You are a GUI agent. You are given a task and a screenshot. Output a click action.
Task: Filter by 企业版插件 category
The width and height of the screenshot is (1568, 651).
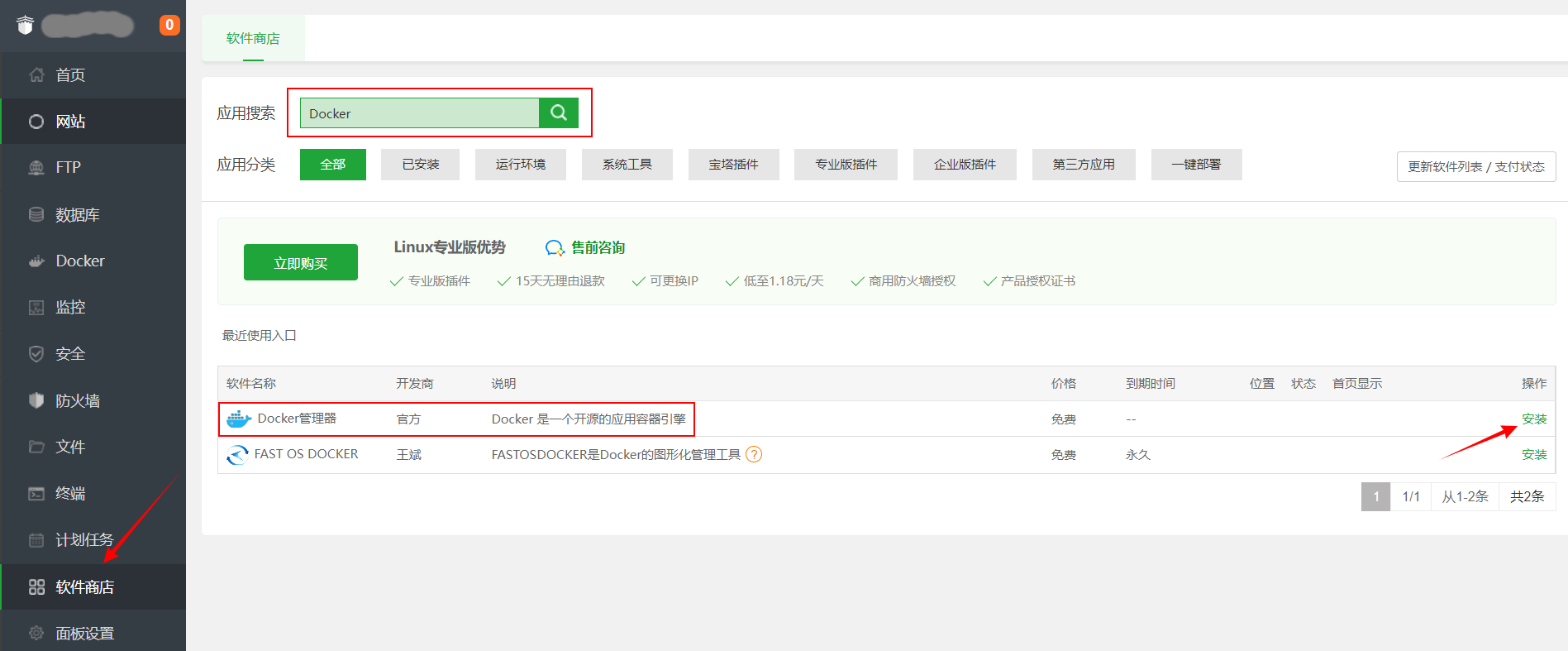(965, 165)
